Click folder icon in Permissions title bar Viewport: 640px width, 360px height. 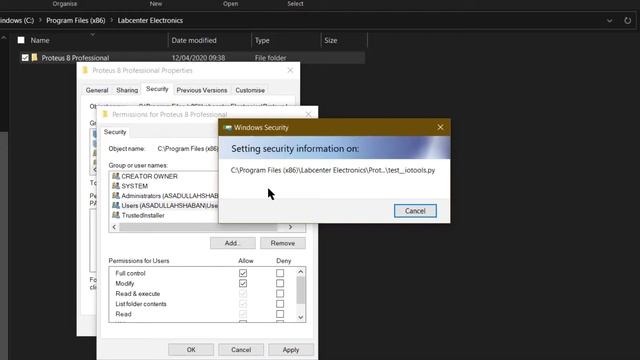(105, 114)
